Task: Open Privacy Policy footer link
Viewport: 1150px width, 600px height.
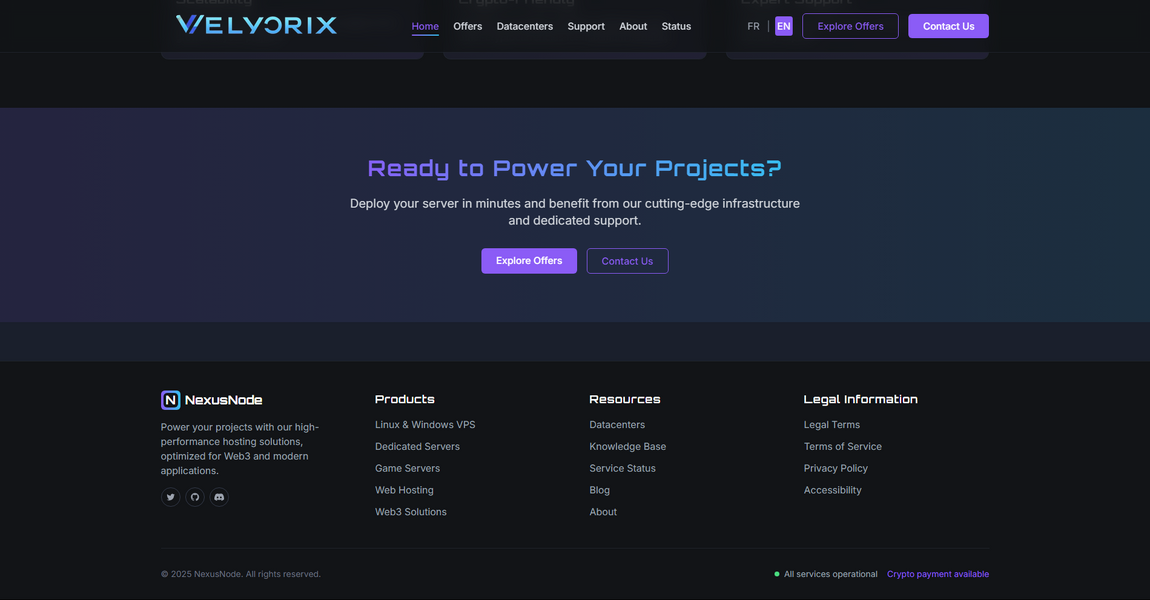Action: tap(835, 468)
